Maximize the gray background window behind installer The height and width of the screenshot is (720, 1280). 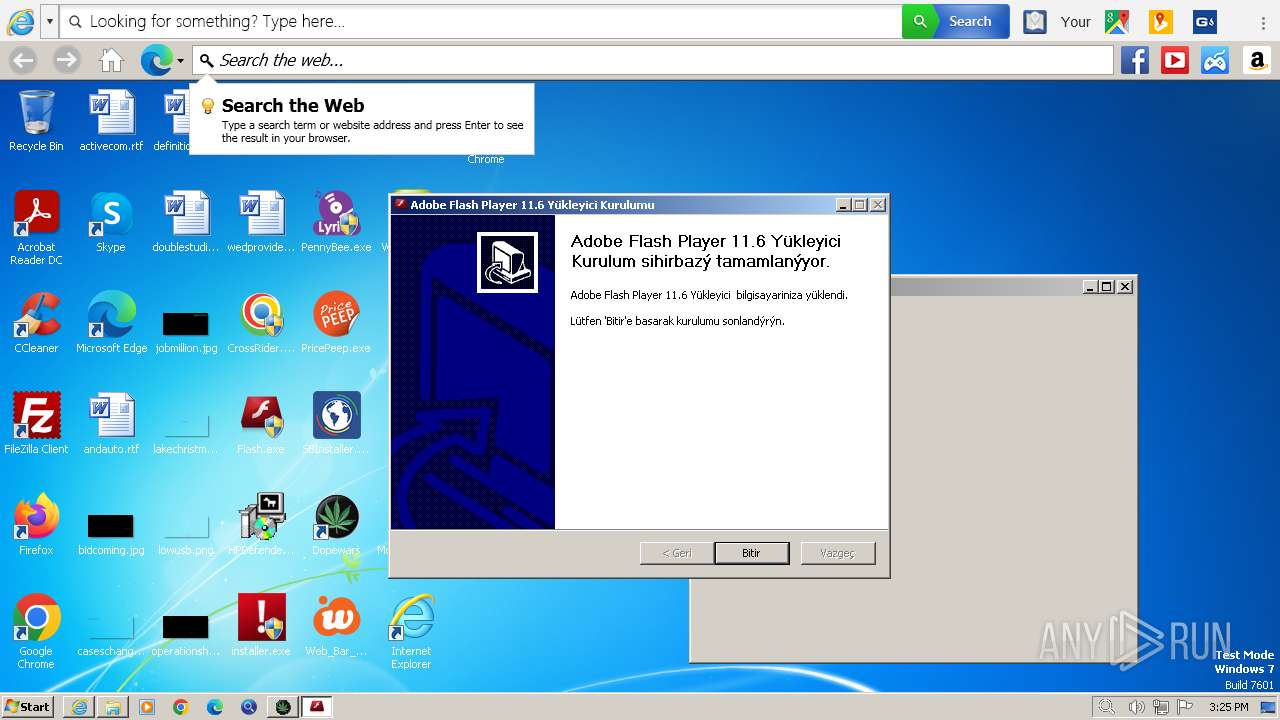point(1106,287)
